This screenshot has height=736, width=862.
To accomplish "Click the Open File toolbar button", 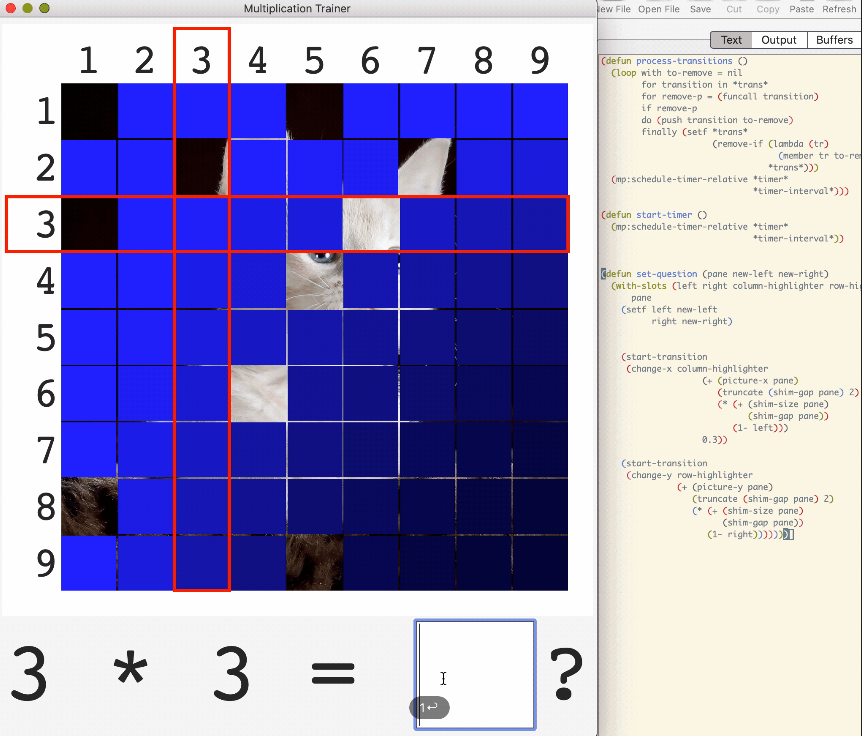I will click(659, 9).
